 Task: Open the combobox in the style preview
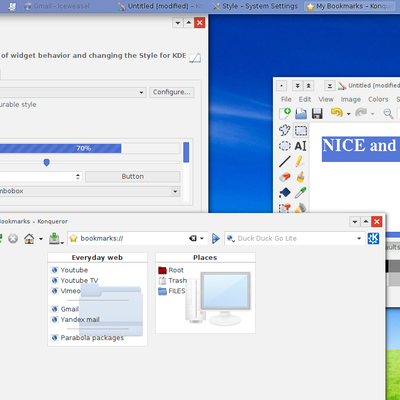coord(175,191)
